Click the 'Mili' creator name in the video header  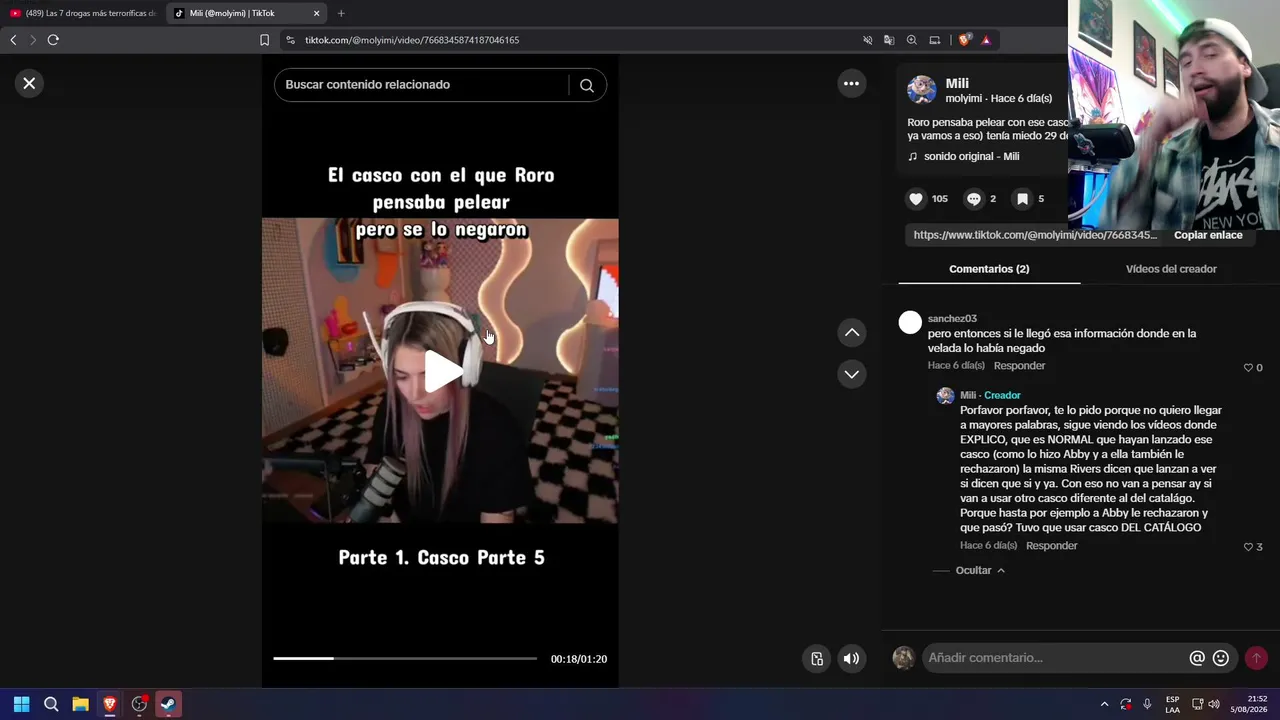(957, 84)
